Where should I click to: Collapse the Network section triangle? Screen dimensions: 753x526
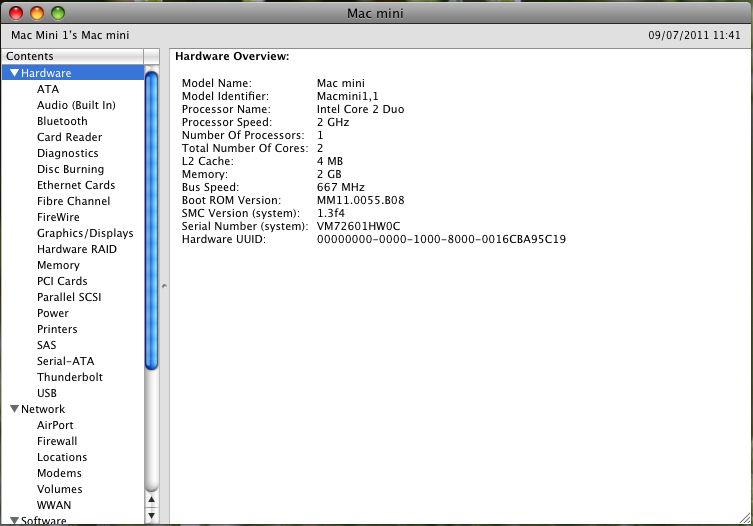click(14, 409)
